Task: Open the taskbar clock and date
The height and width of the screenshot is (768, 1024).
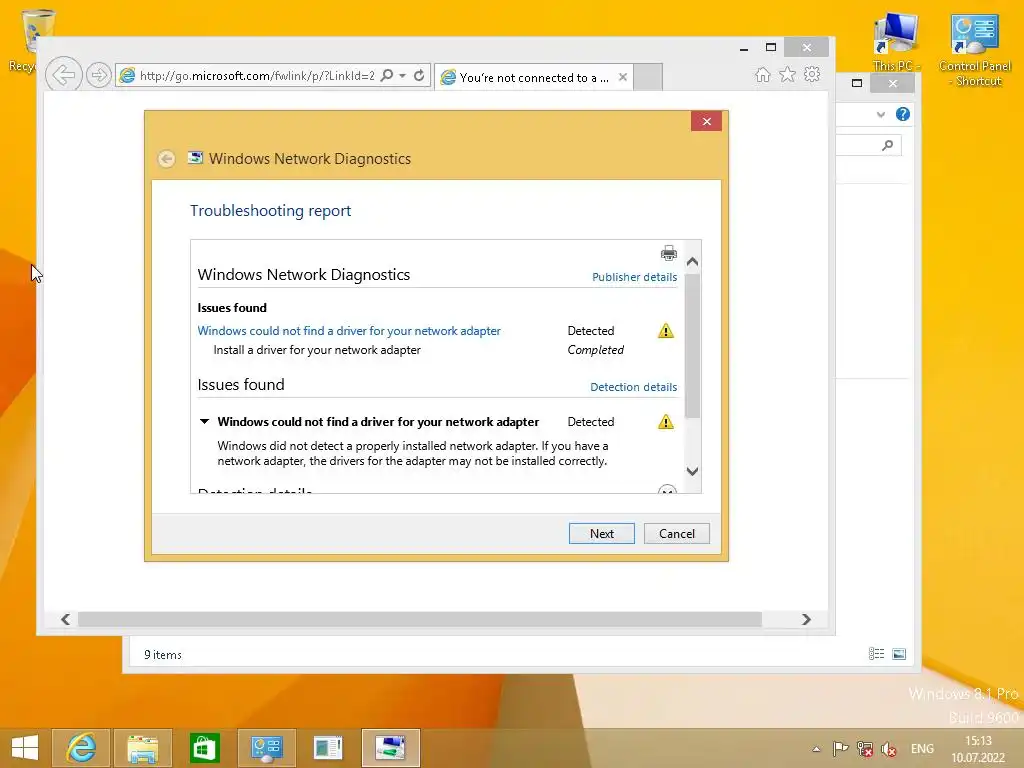Action: (978, 749)
